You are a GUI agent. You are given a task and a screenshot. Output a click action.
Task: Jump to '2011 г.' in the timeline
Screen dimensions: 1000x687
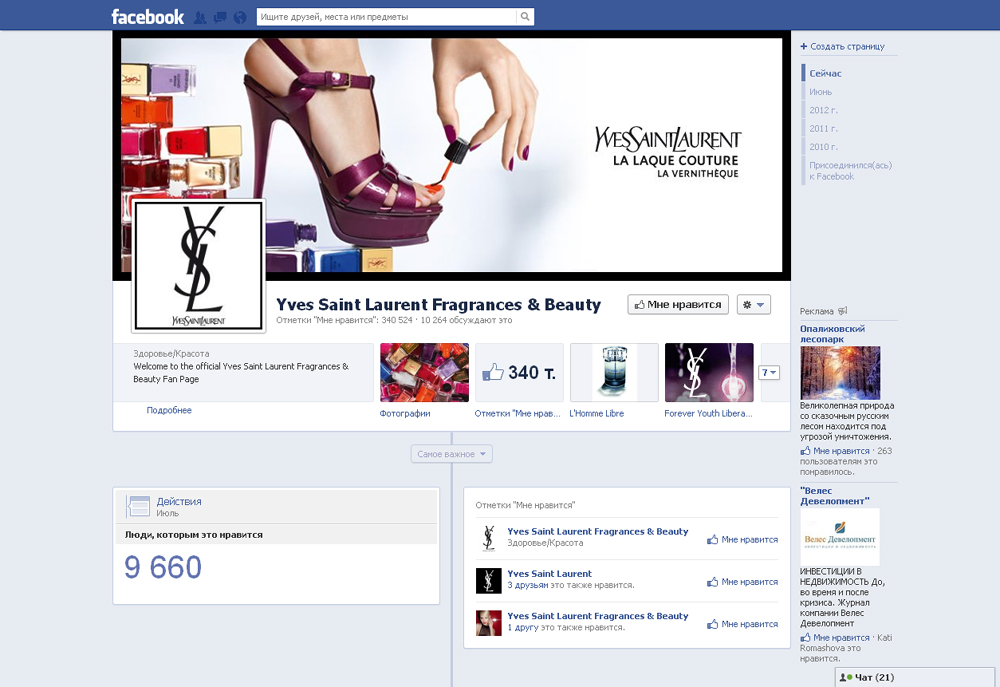[823, 128]
